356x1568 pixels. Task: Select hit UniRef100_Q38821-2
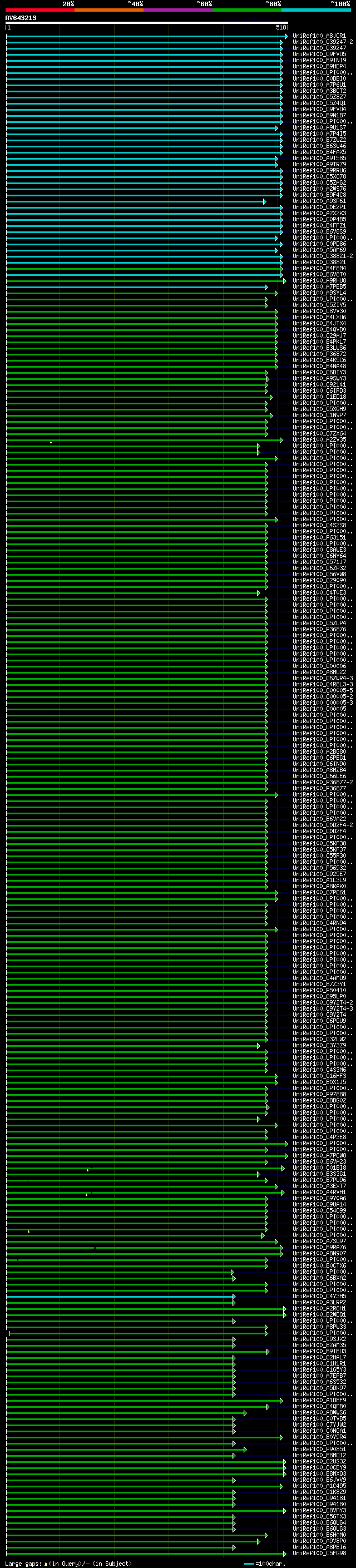tap(323, 256)
